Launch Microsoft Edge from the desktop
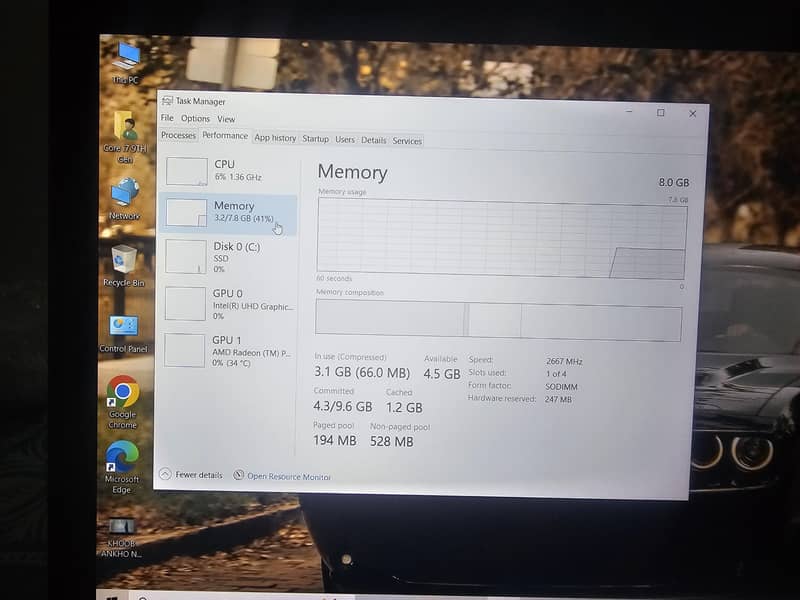Viewport: 800px width, 600px height. [x=121, y=467]
